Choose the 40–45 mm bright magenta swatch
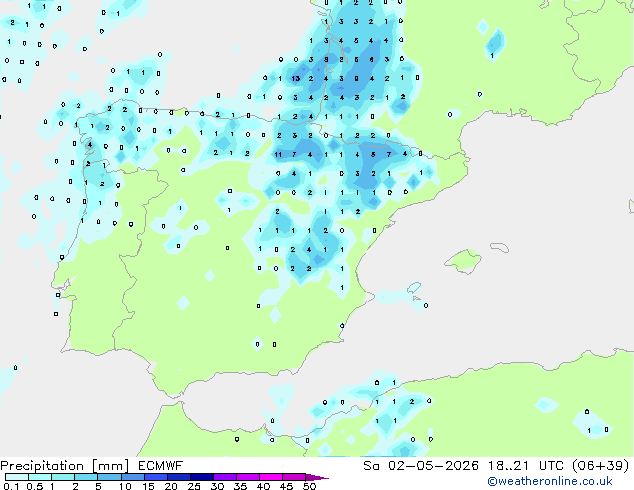This screenshot has height=490, width=634. coord(271,477)
